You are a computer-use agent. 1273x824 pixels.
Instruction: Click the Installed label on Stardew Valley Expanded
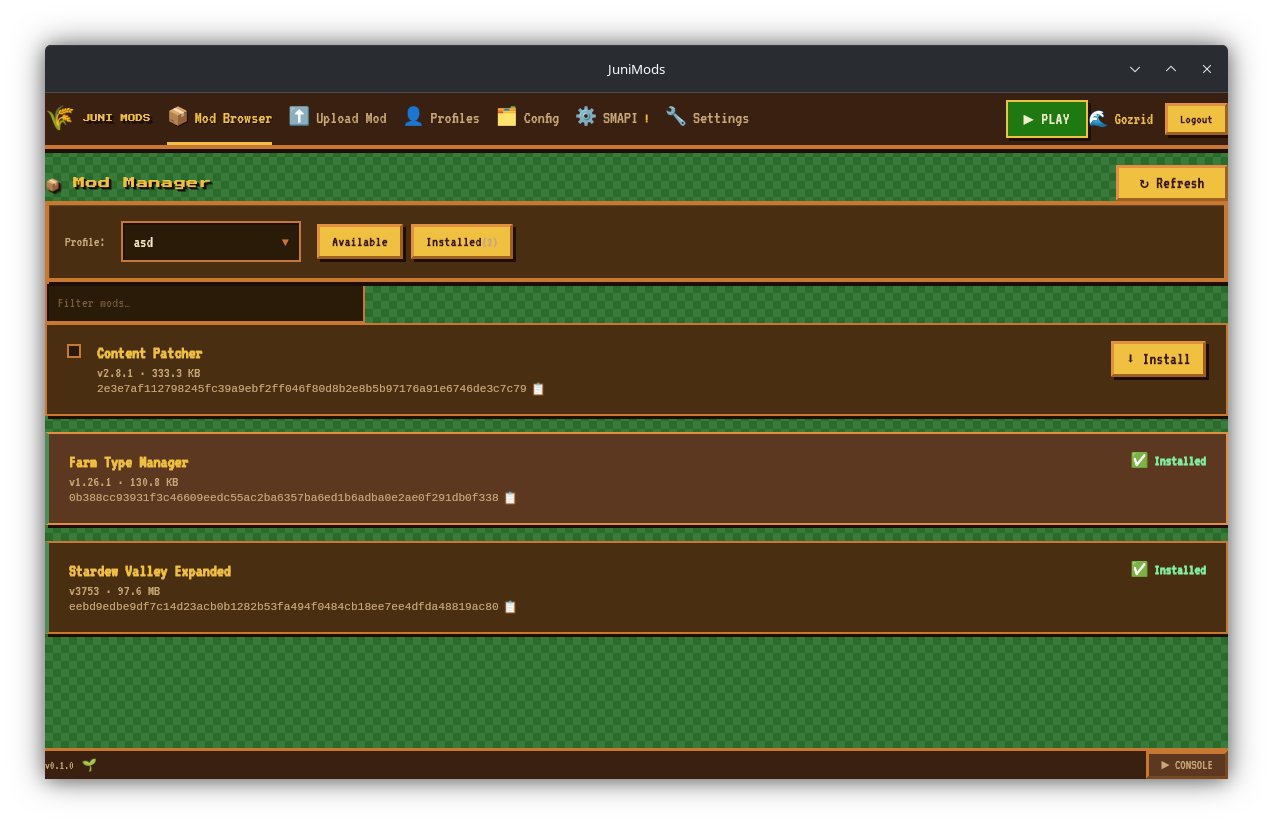pos(1180,570)
